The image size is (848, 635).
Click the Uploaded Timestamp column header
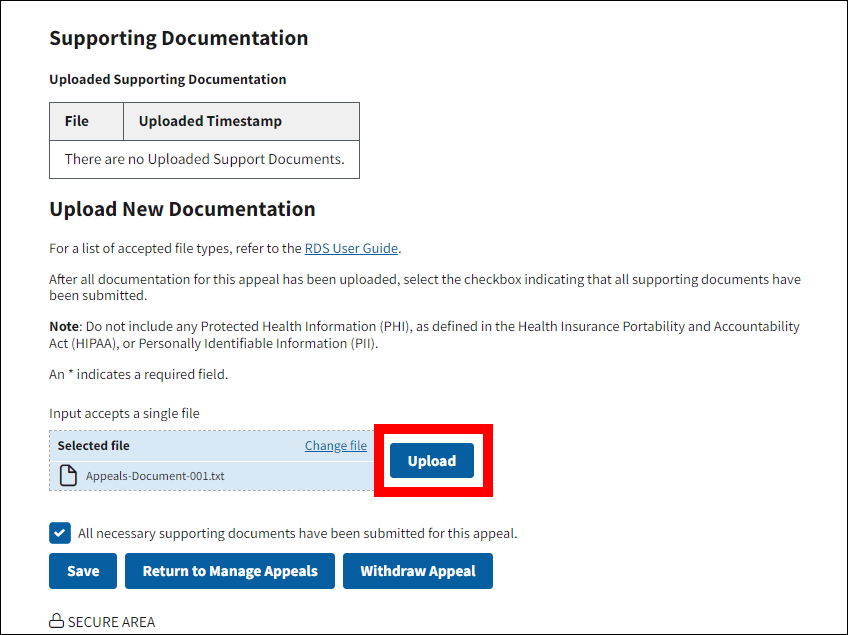pyautogui.click(x=210, y=121)
